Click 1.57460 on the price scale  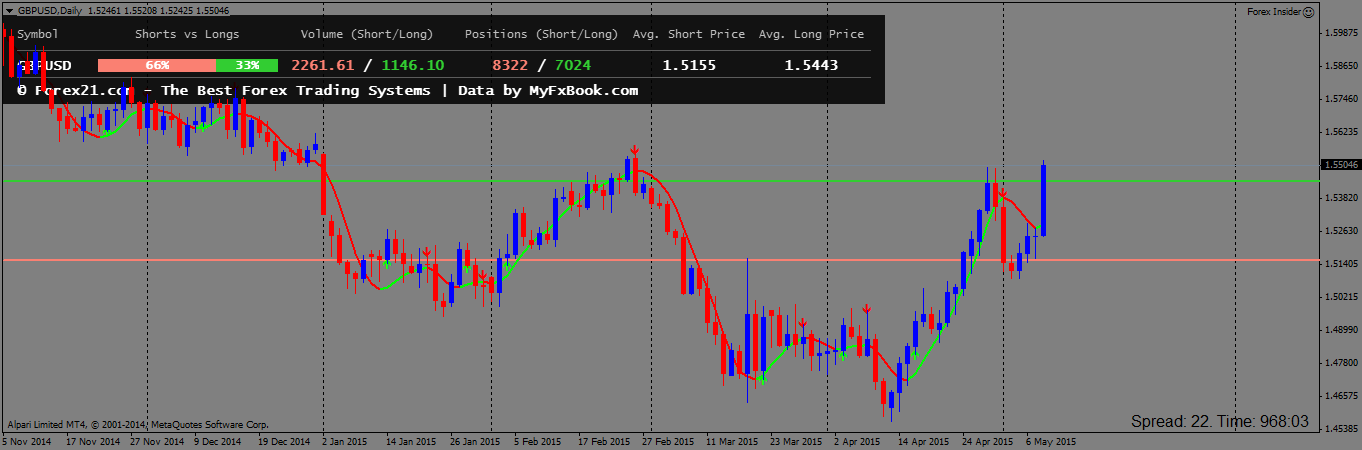coord(1341,99)
